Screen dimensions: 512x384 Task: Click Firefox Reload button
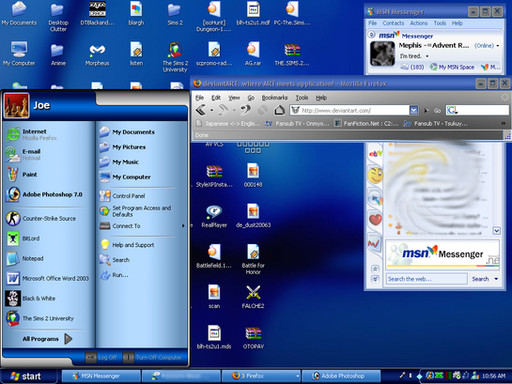[246, 110]
